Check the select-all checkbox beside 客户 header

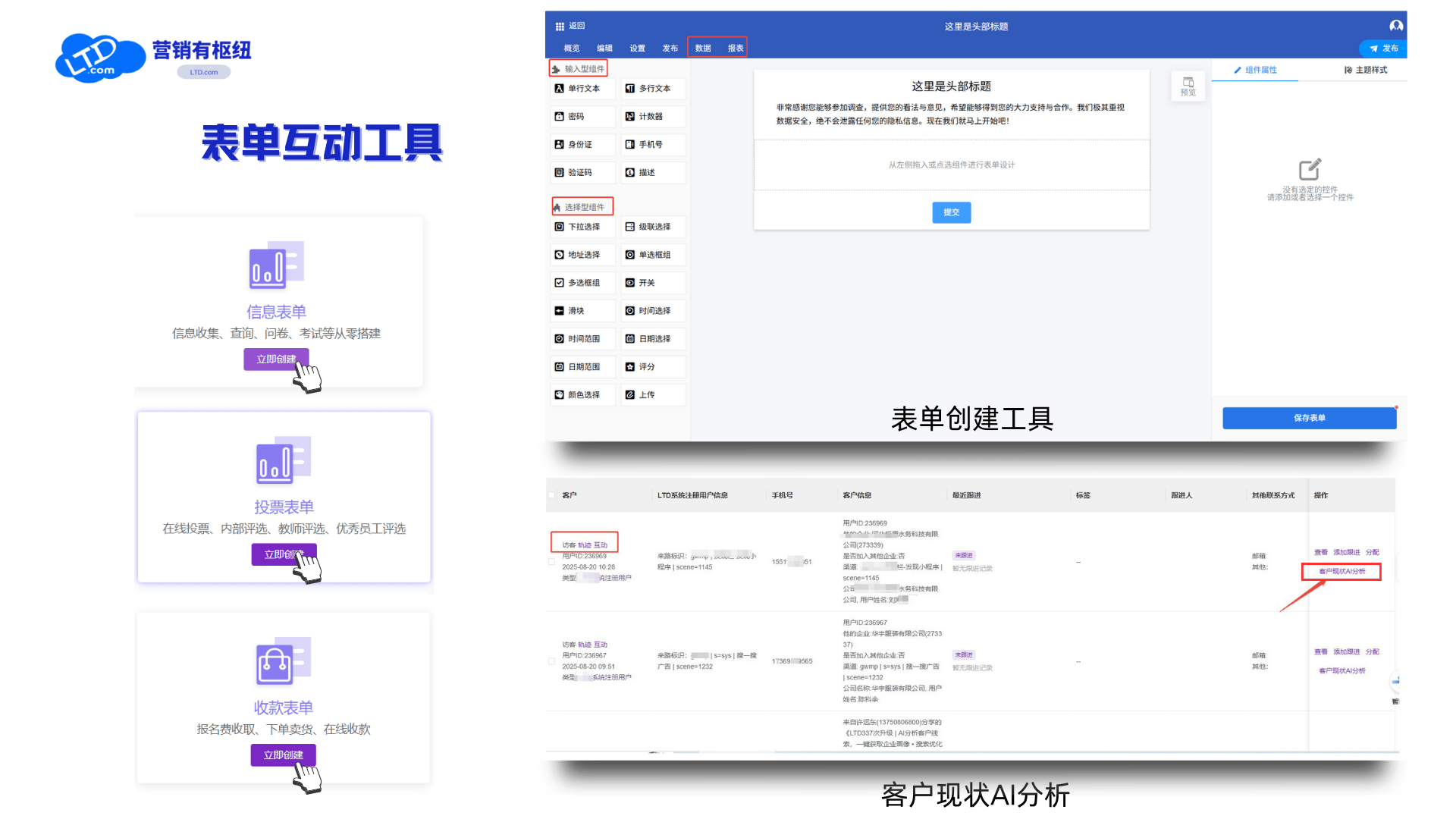pyautogui.click(x=552, y=495)
